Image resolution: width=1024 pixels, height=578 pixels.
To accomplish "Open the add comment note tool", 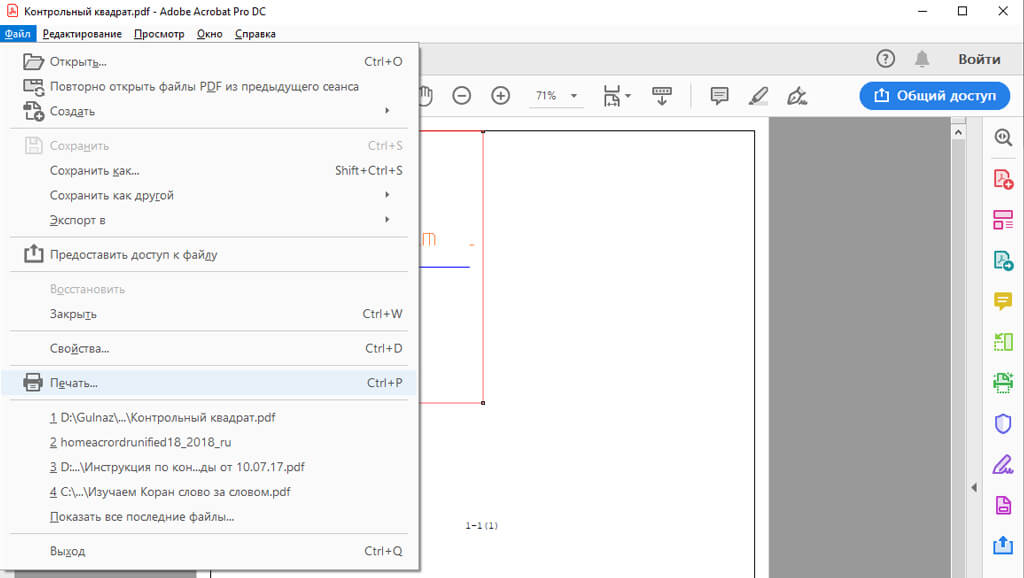I will [718, 96].
